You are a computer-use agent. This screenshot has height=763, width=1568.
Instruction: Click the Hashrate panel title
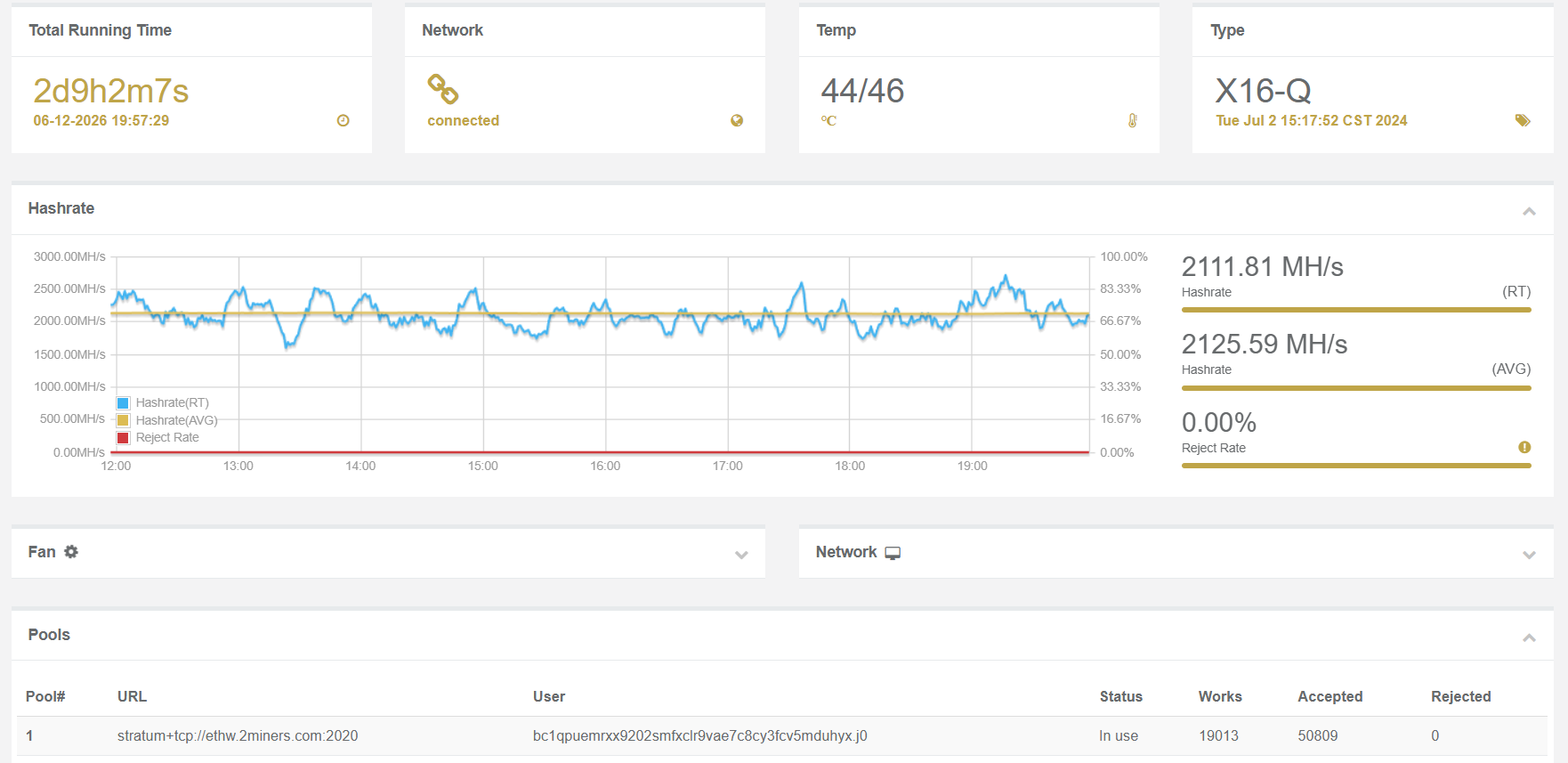[61, 208]
